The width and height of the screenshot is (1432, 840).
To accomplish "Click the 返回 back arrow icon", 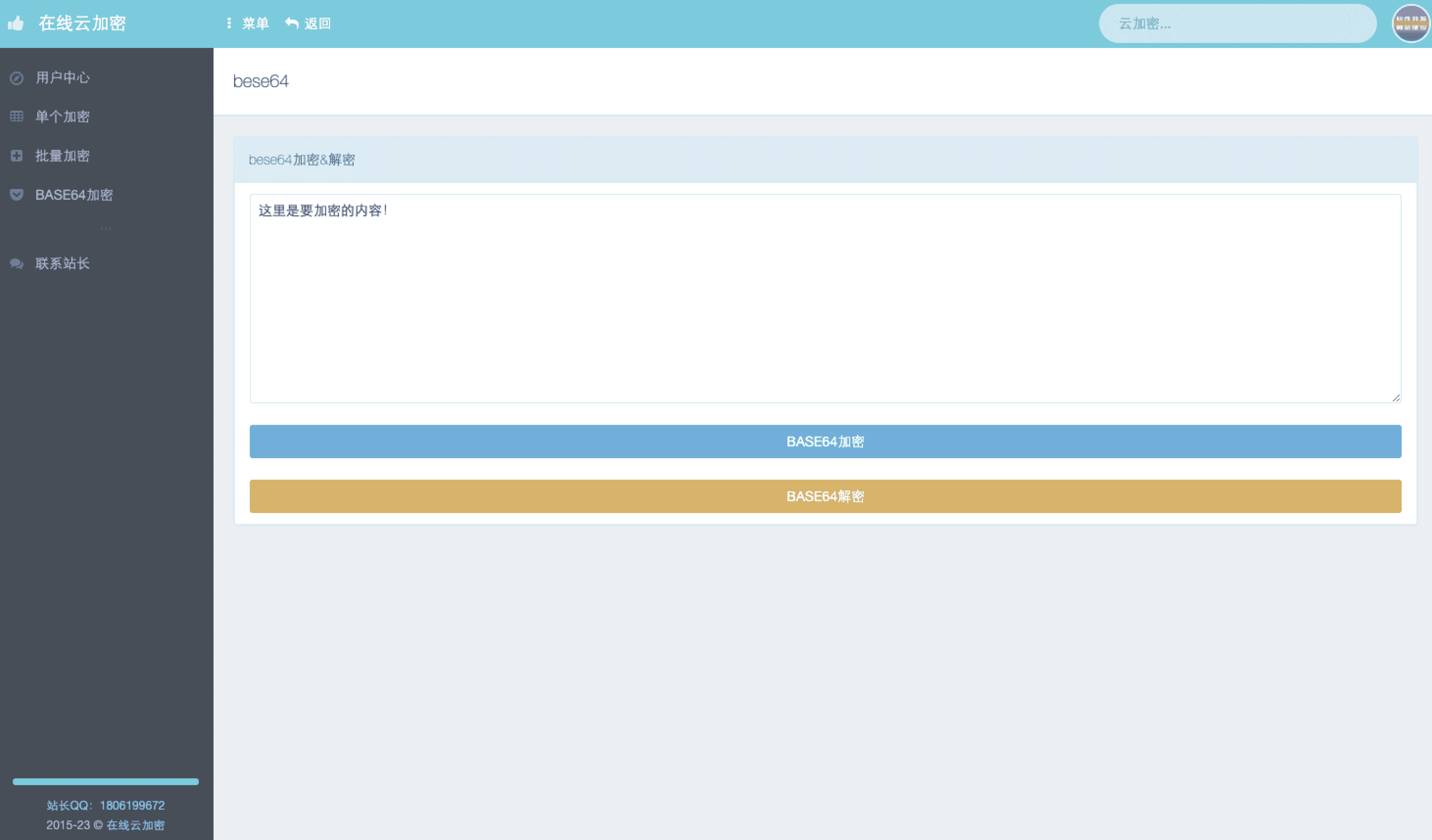I will tap(291, 23).
